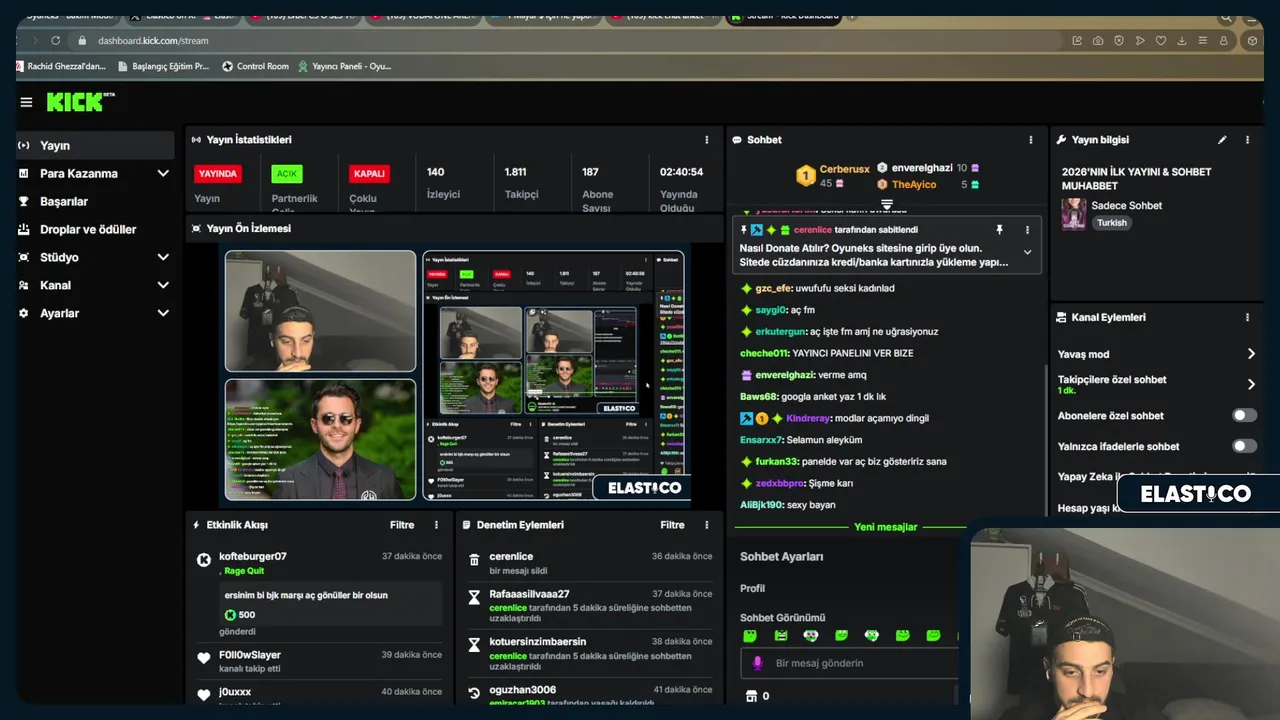Click the 02:40:54 stream uptime

(681, 190)
